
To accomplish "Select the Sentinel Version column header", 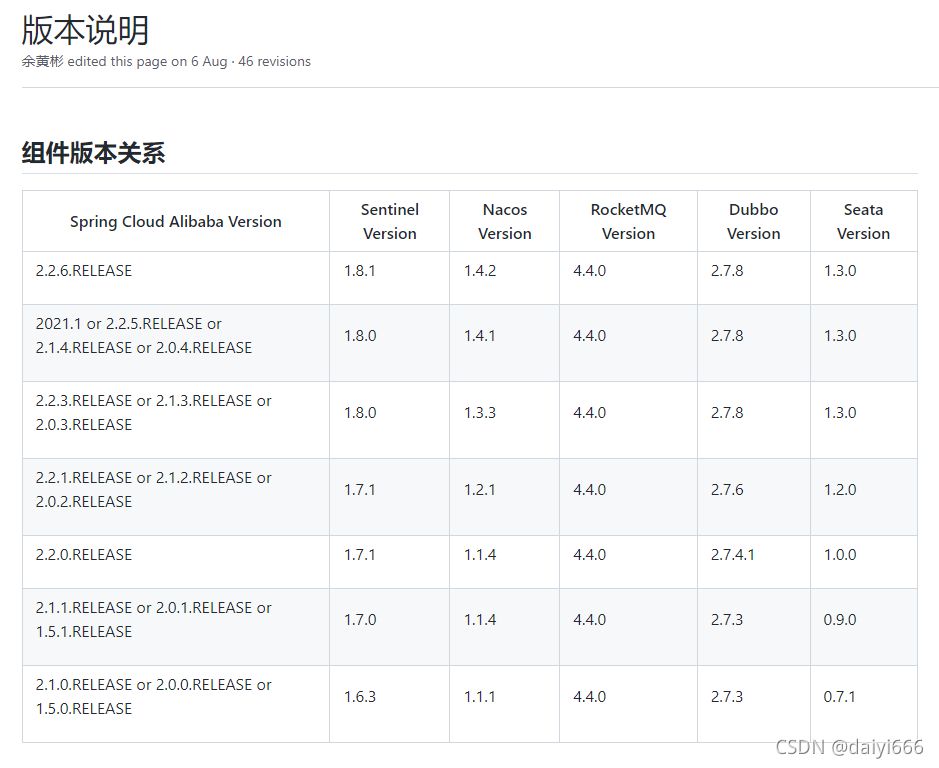I will [389, 222].
